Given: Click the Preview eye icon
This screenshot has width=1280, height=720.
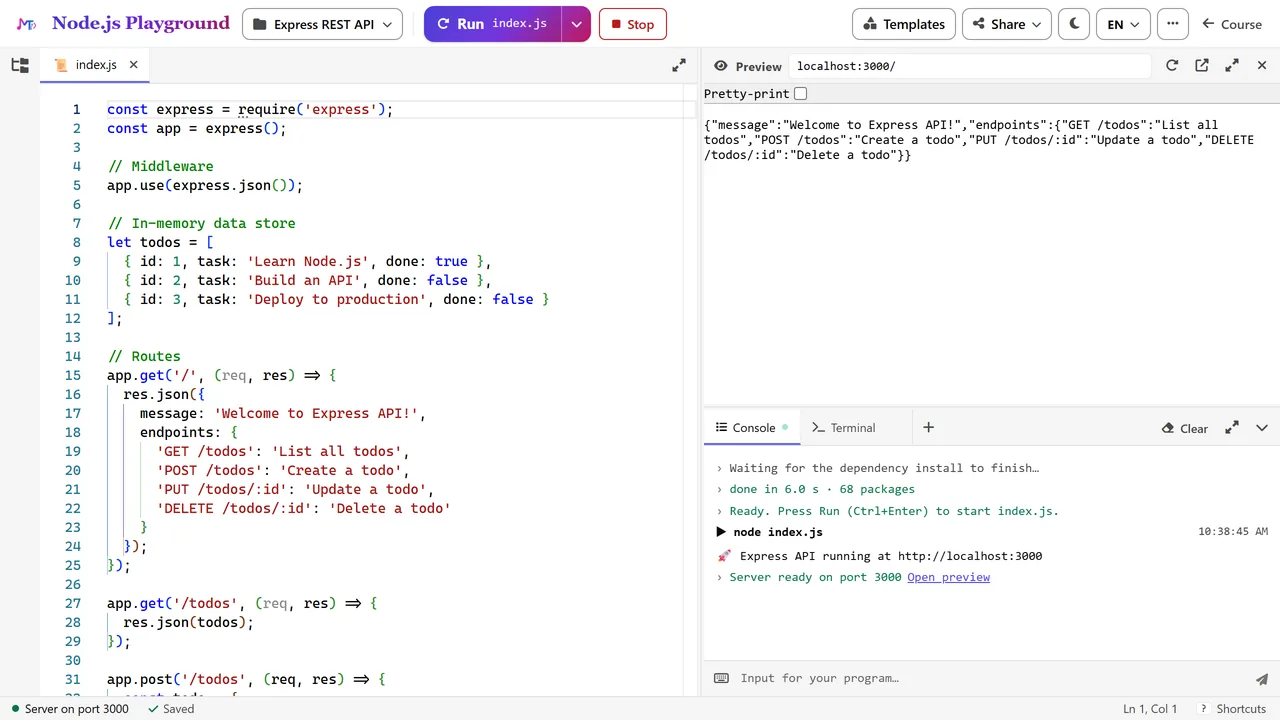Looking at the screenshot, I should (x=720, y=66).
